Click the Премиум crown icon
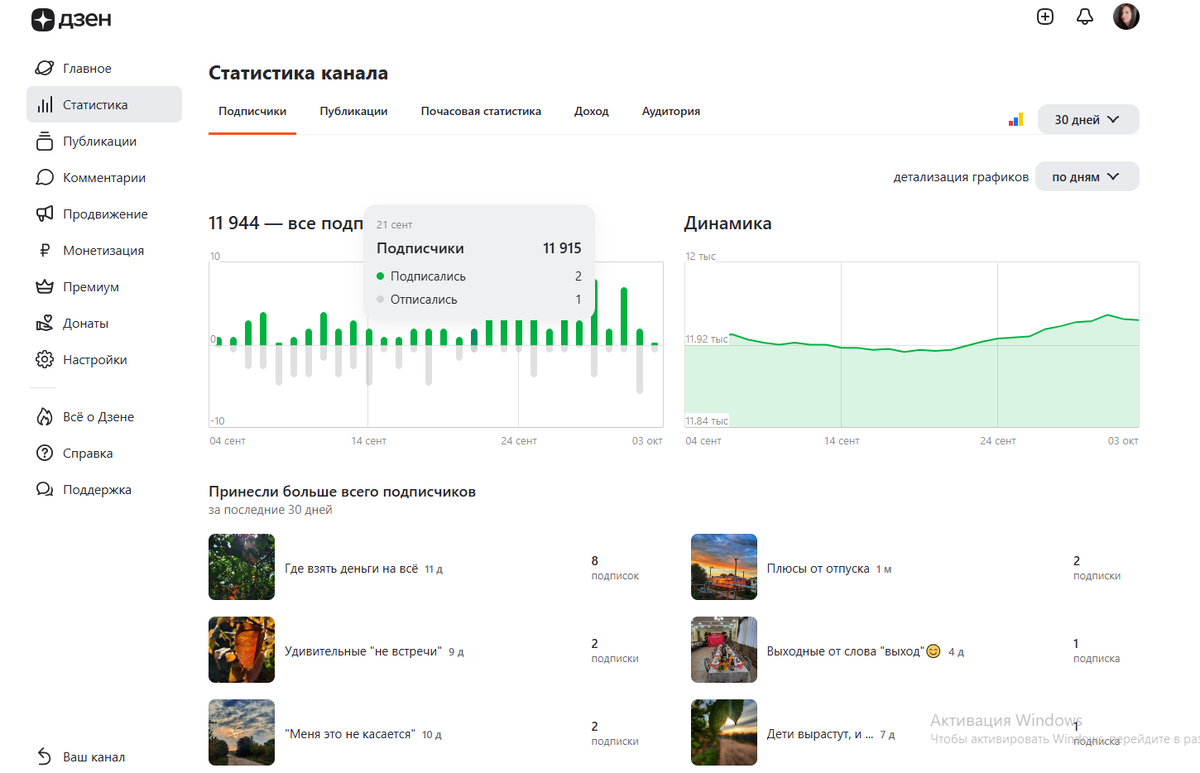Image resolution: width=1200 pixels, height=773 pixels. 44,287
